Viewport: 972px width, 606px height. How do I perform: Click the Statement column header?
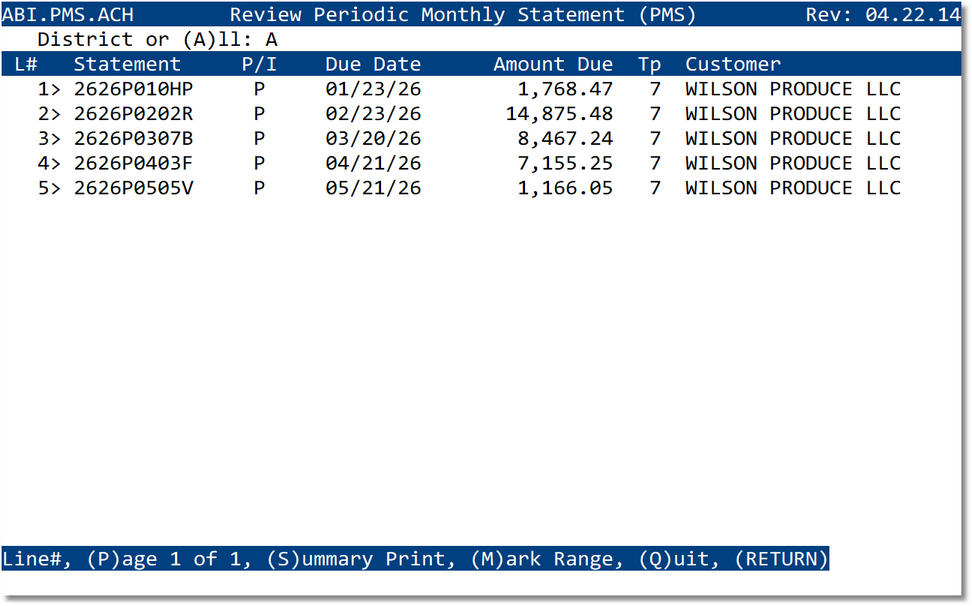pyautogui.click(x=127, y=64)
